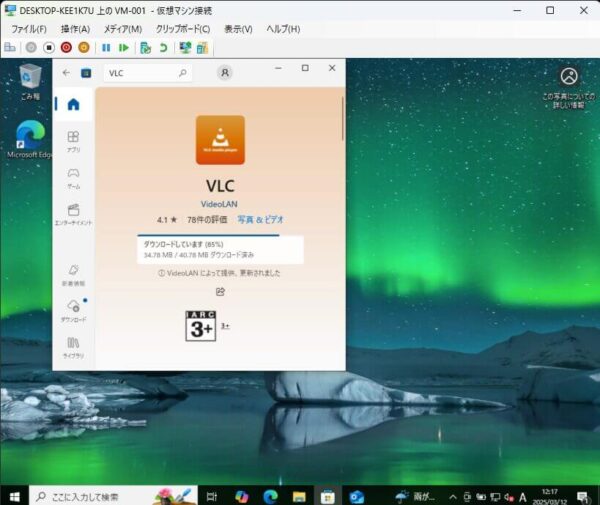Open the notification center icon
Viewport: 600px width, 505px height.
583,497
